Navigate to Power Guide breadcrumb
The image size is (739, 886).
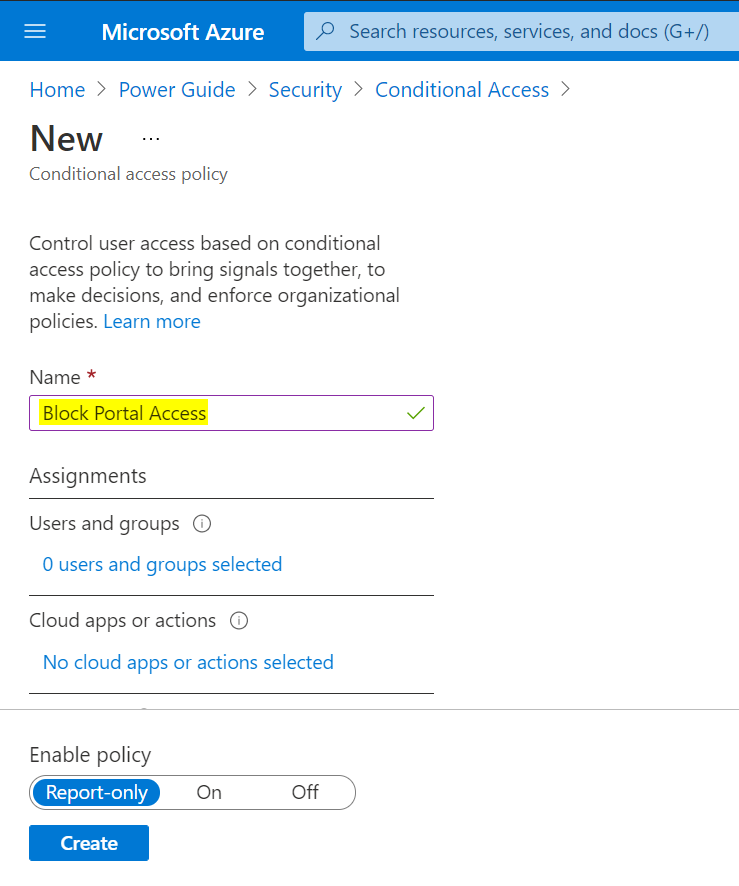[x=177, y=90]
